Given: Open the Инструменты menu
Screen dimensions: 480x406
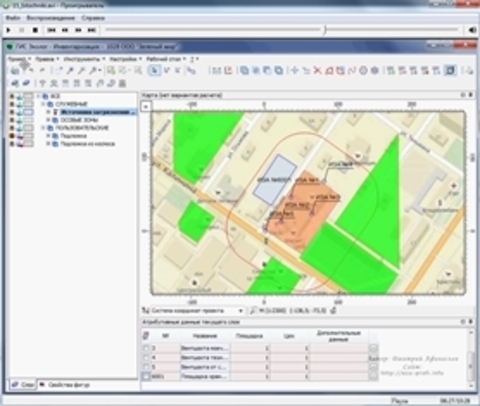Looking at the screenshot, I should 82,59.
